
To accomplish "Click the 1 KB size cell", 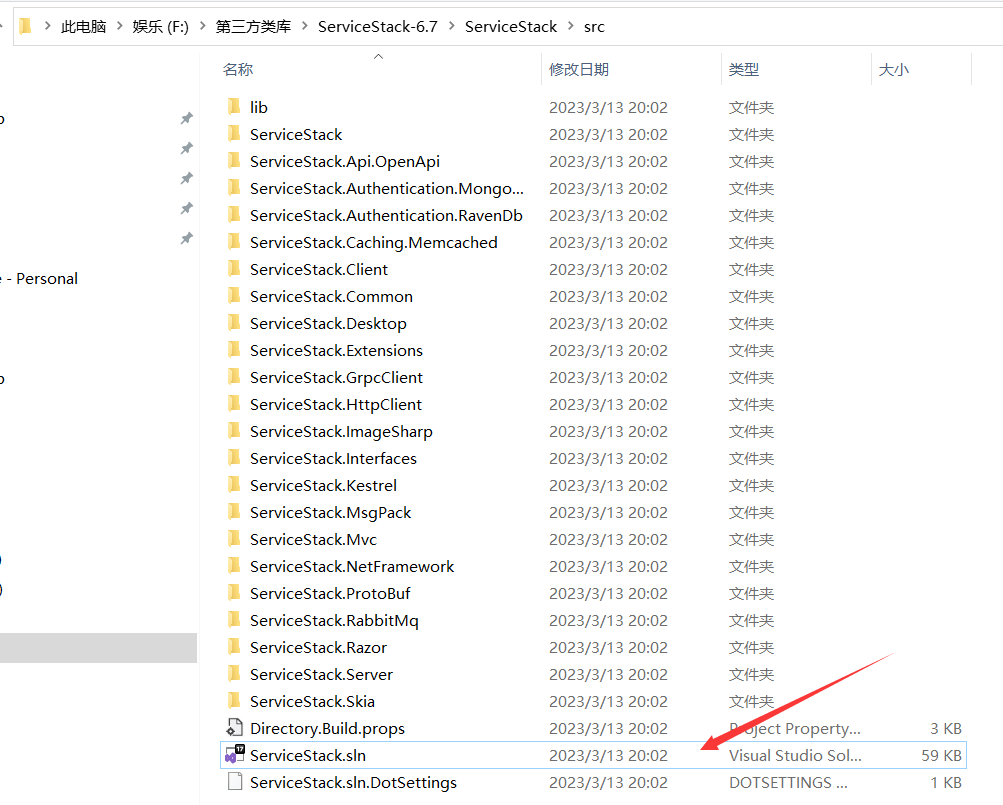I will tap(946, 782).
